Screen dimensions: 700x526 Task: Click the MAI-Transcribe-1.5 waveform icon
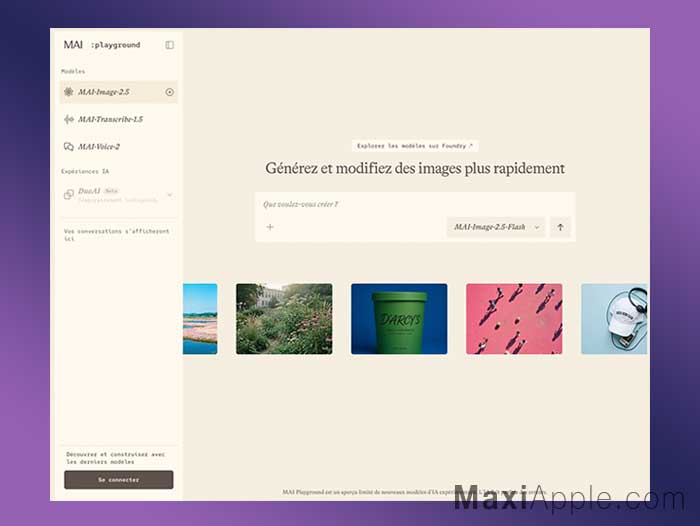(68, 119)
